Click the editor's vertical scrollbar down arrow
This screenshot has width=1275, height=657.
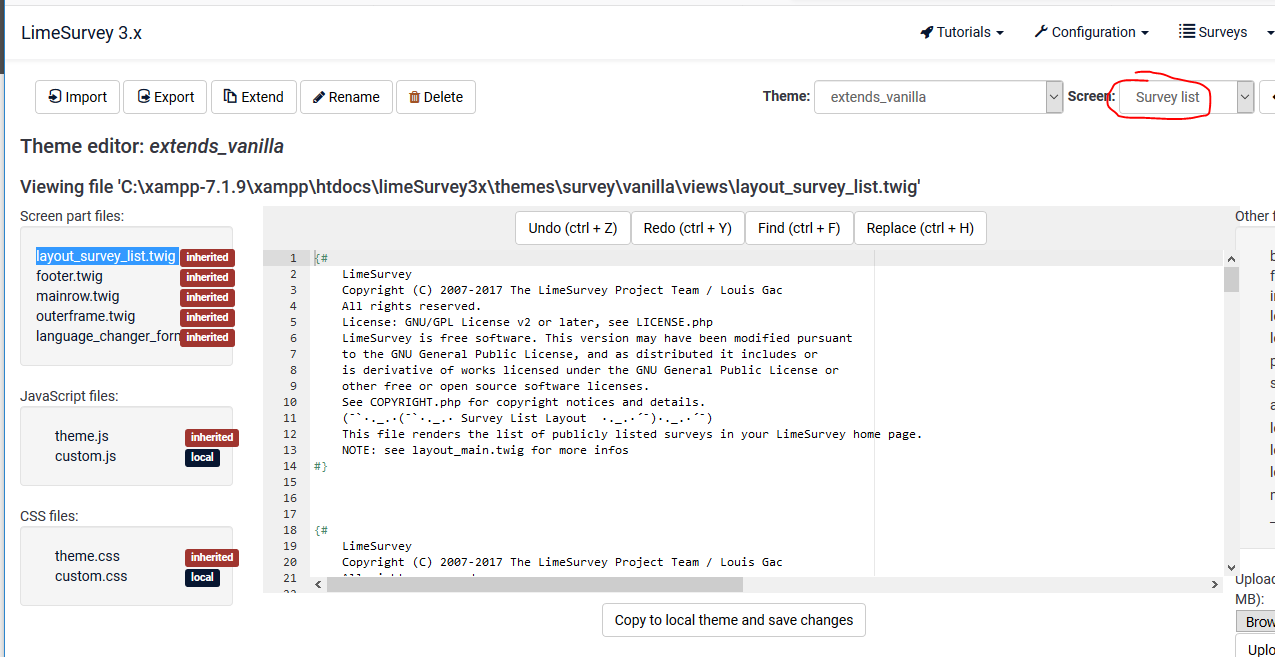1231,566
